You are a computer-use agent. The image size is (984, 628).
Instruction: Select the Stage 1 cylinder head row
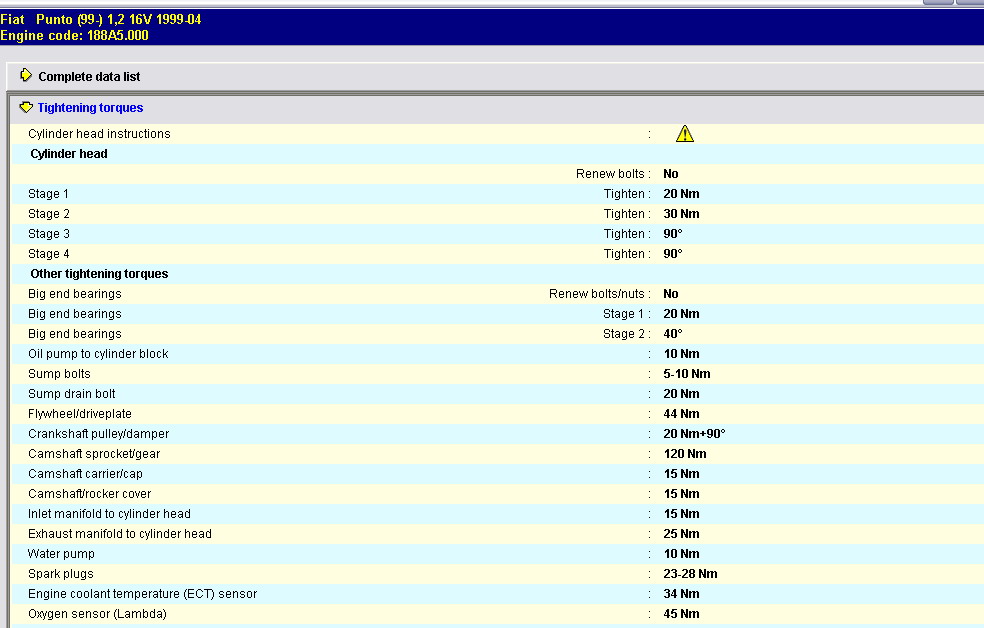tap(48, 194)
